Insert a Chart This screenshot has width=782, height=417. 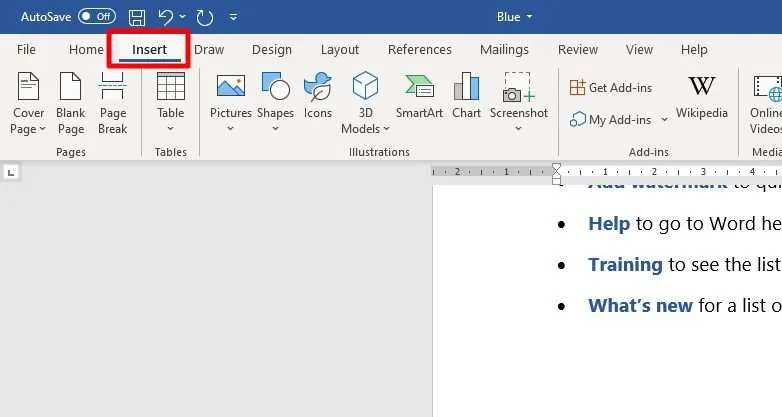(x=466, y=96)
